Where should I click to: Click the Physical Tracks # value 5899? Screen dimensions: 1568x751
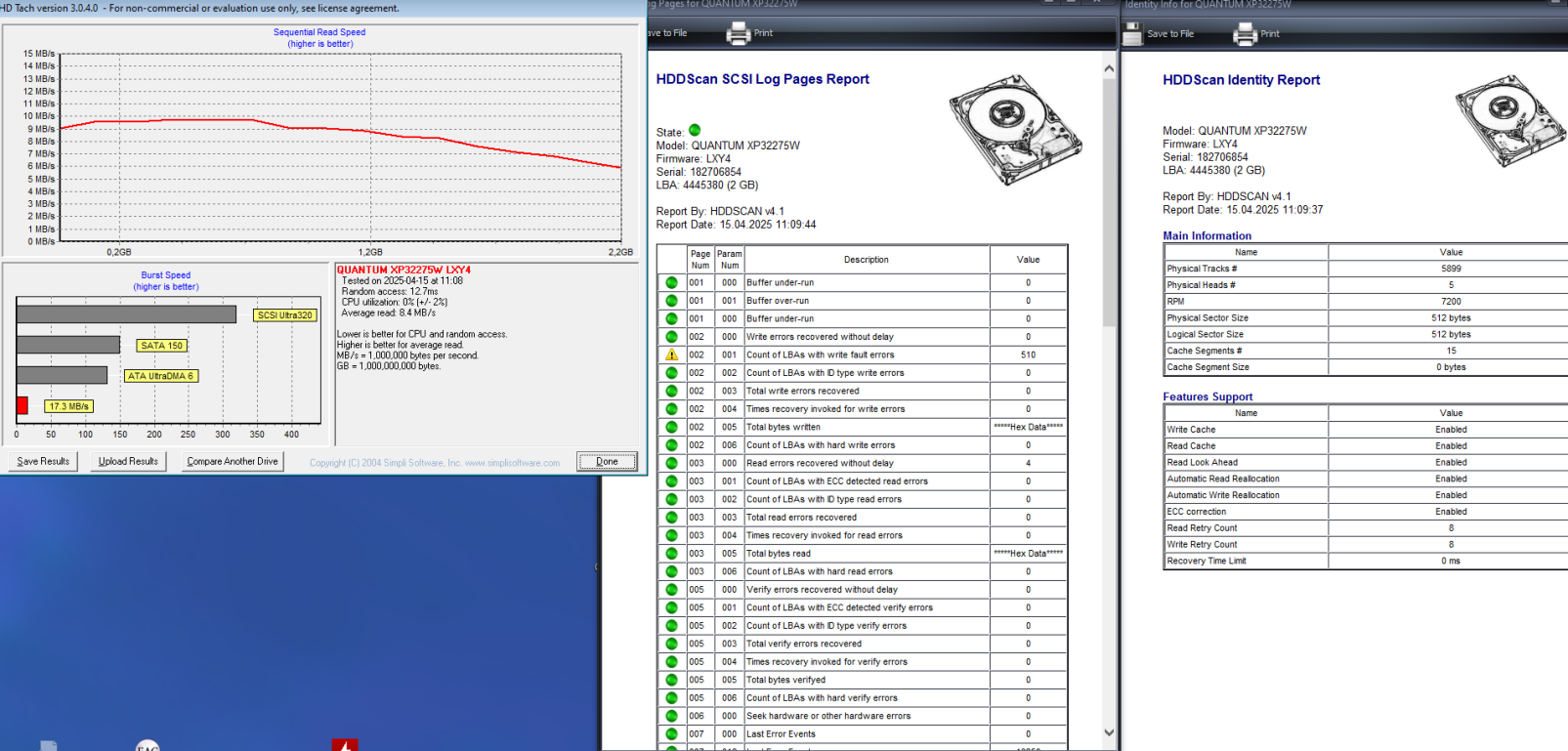click(x=1451, y=269)
